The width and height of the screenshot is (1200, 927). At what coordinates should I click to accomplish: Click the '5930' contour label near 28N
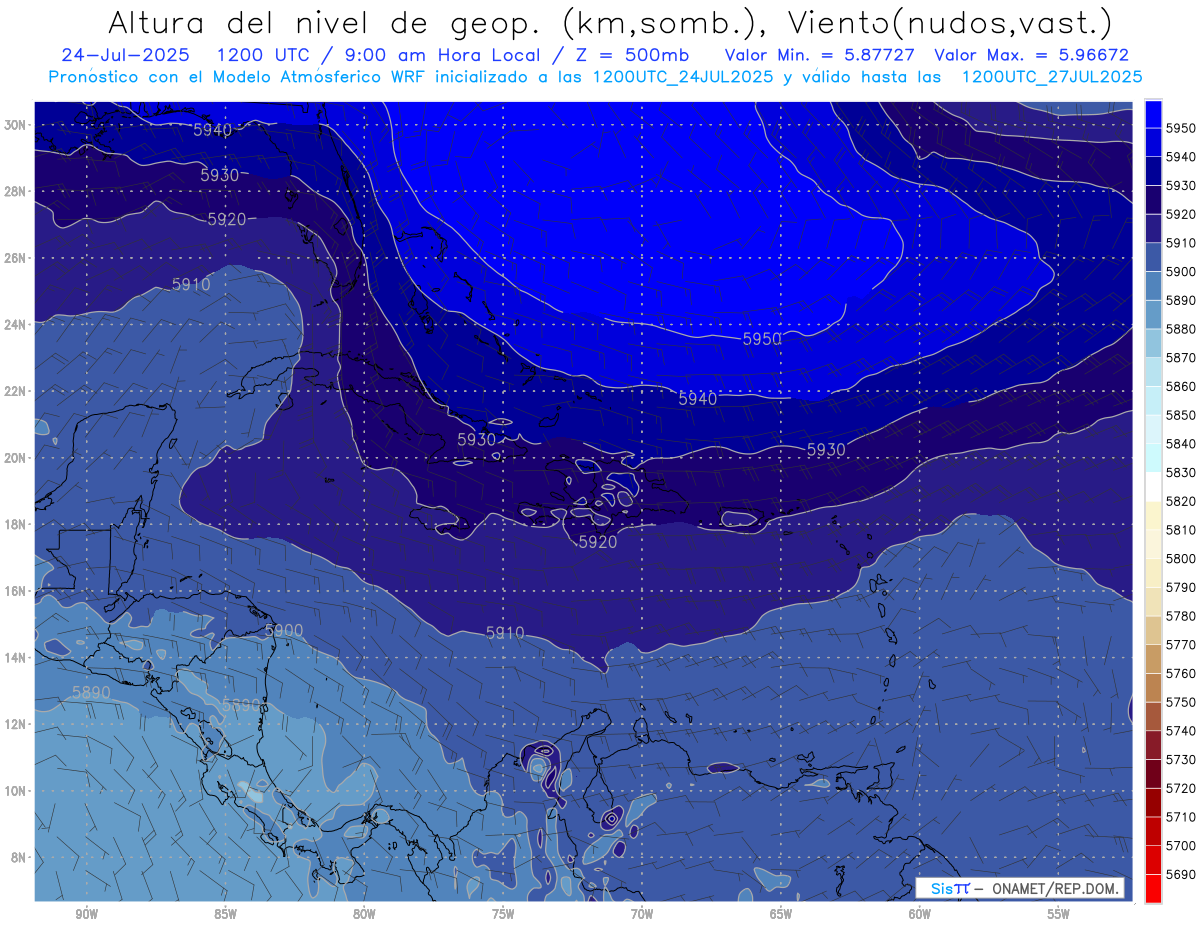click(220, 175)
